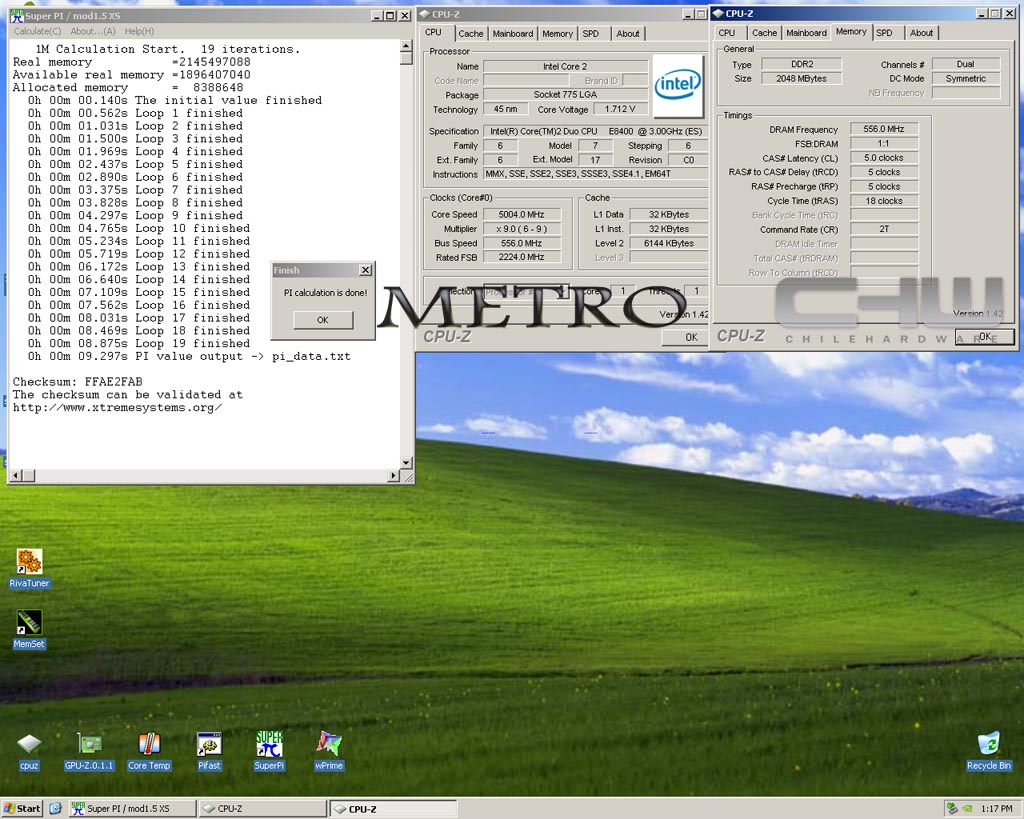Select Memory tab in right CPU-Z window

tap(851, 31)
